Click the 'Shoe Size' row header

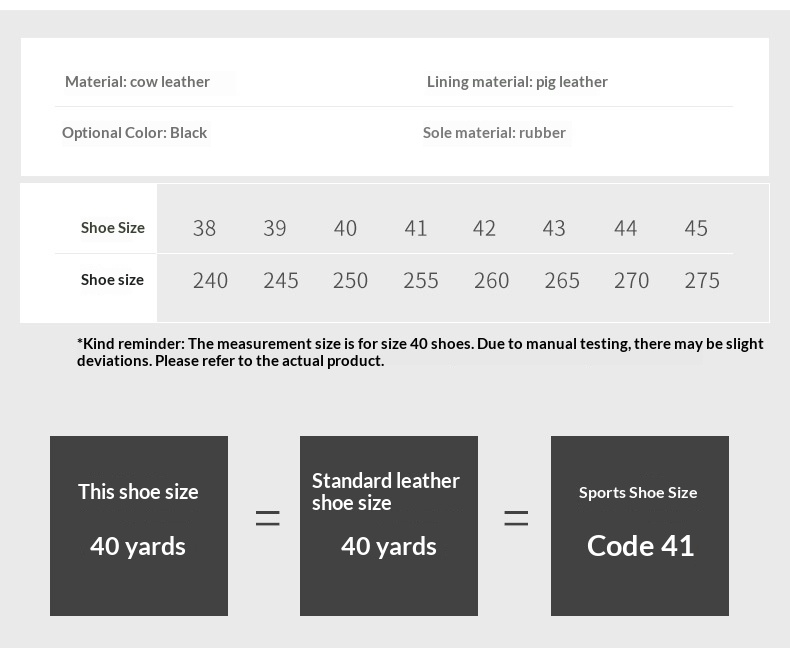[113, 228]
